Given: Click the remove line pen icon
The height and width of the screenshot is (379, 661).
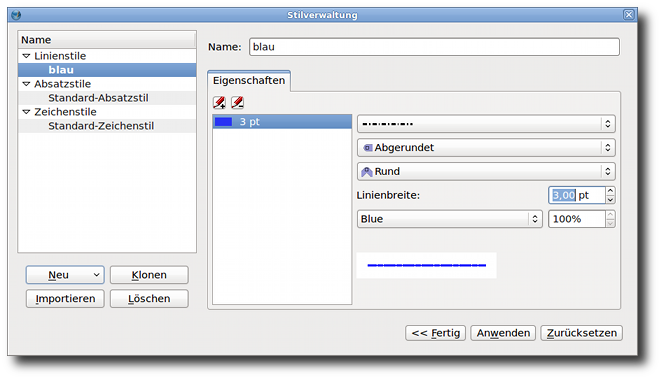Looking at the screenshot, I should point(237,102).
